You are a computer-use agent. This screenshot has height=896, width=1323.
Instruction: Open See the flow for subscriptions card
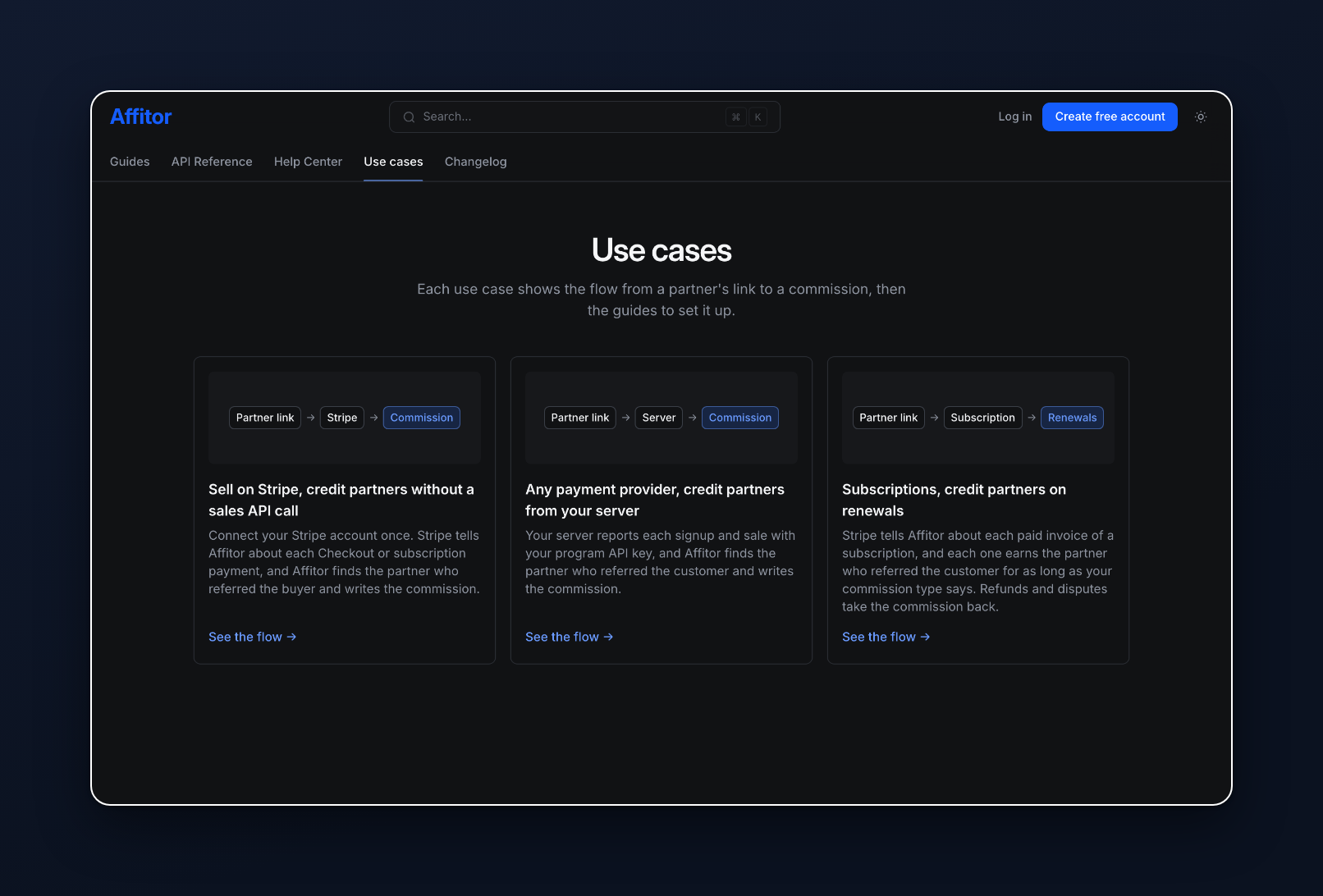click(x=886, y=637)
